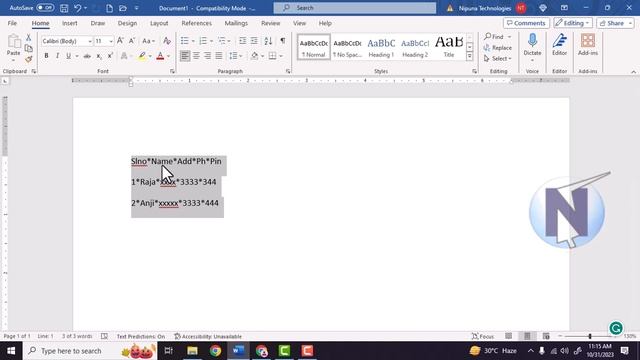640x360 pixels.
Task: Adjust the zoom slider in status bar
Action: pos(589,336)
